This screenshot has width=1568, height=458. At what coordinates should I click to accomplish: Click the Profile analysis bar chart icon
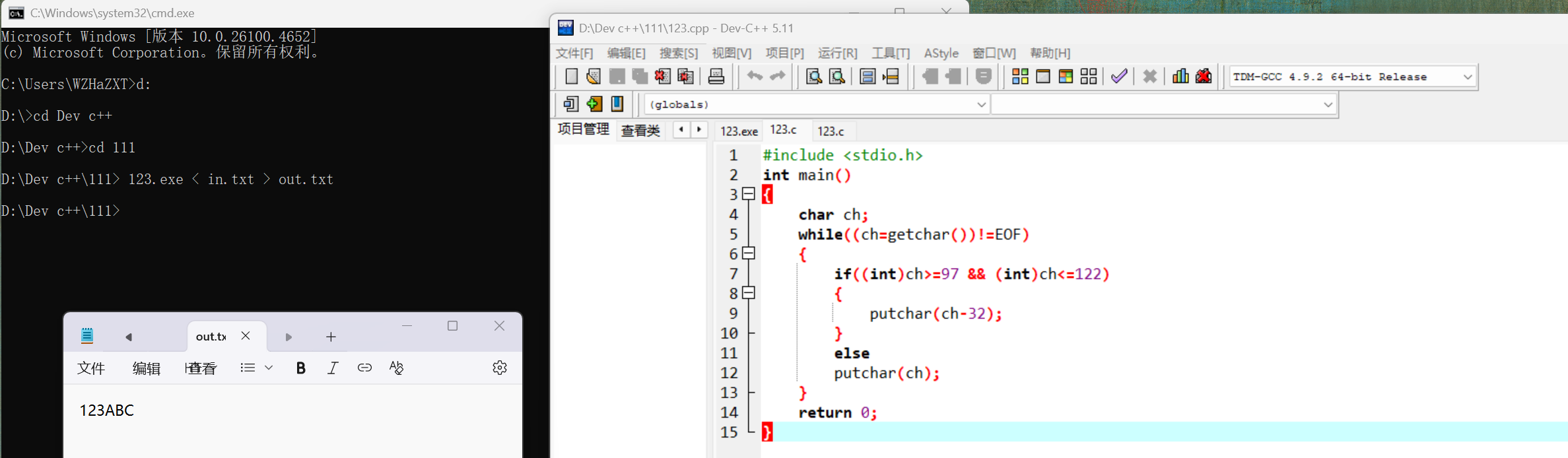point(1180,77)
